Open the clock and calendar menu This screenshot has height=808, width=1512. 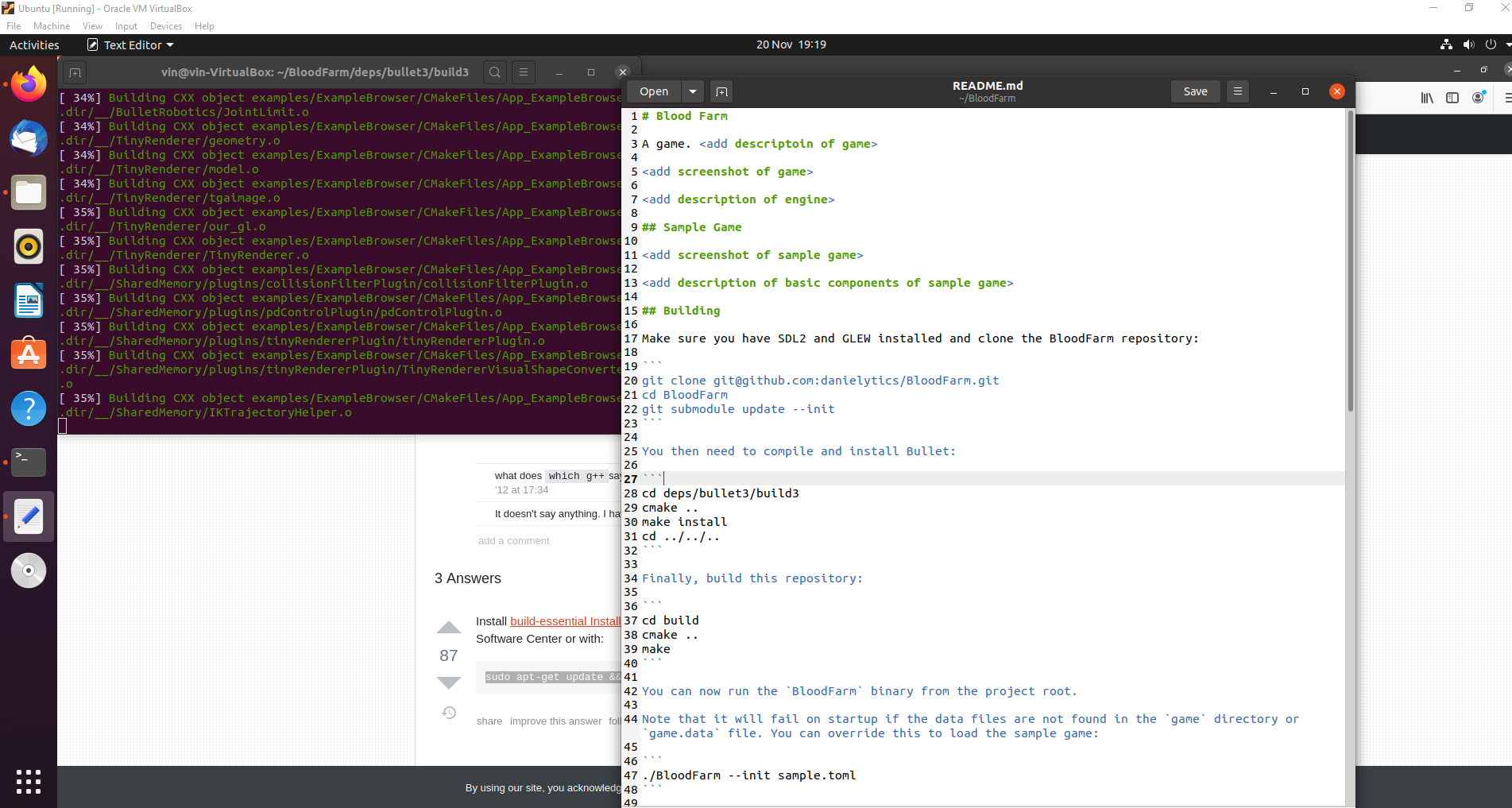(x=791, y=44)
